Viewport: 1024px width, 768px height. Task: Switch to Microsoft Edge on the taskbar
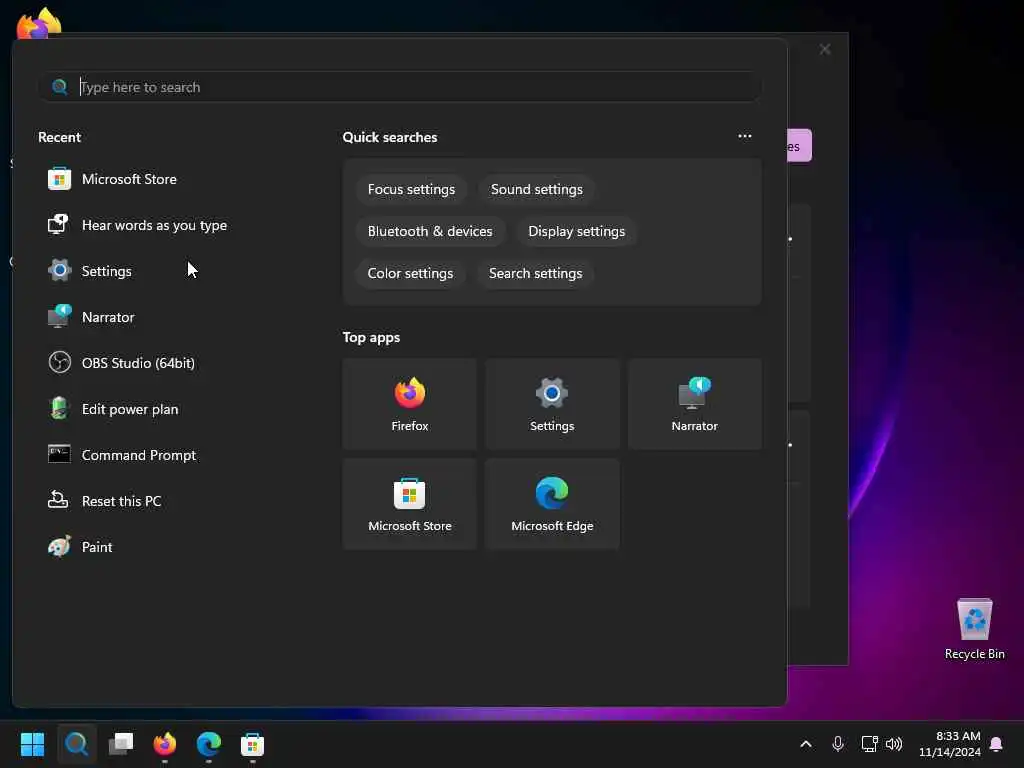click(209, 744)
